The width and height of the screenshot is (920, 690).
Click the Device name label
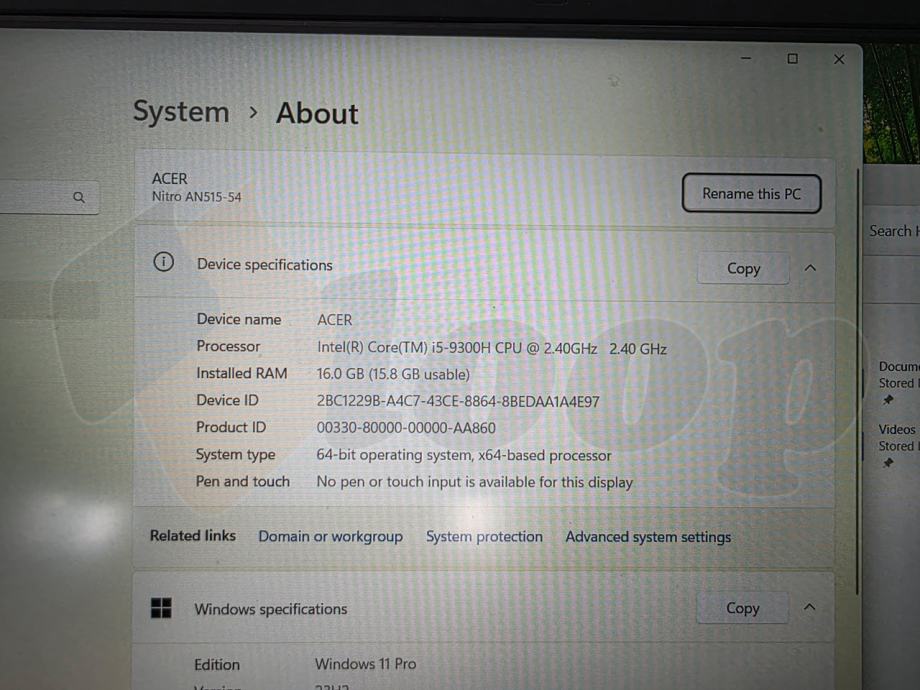tap(239, 319)
